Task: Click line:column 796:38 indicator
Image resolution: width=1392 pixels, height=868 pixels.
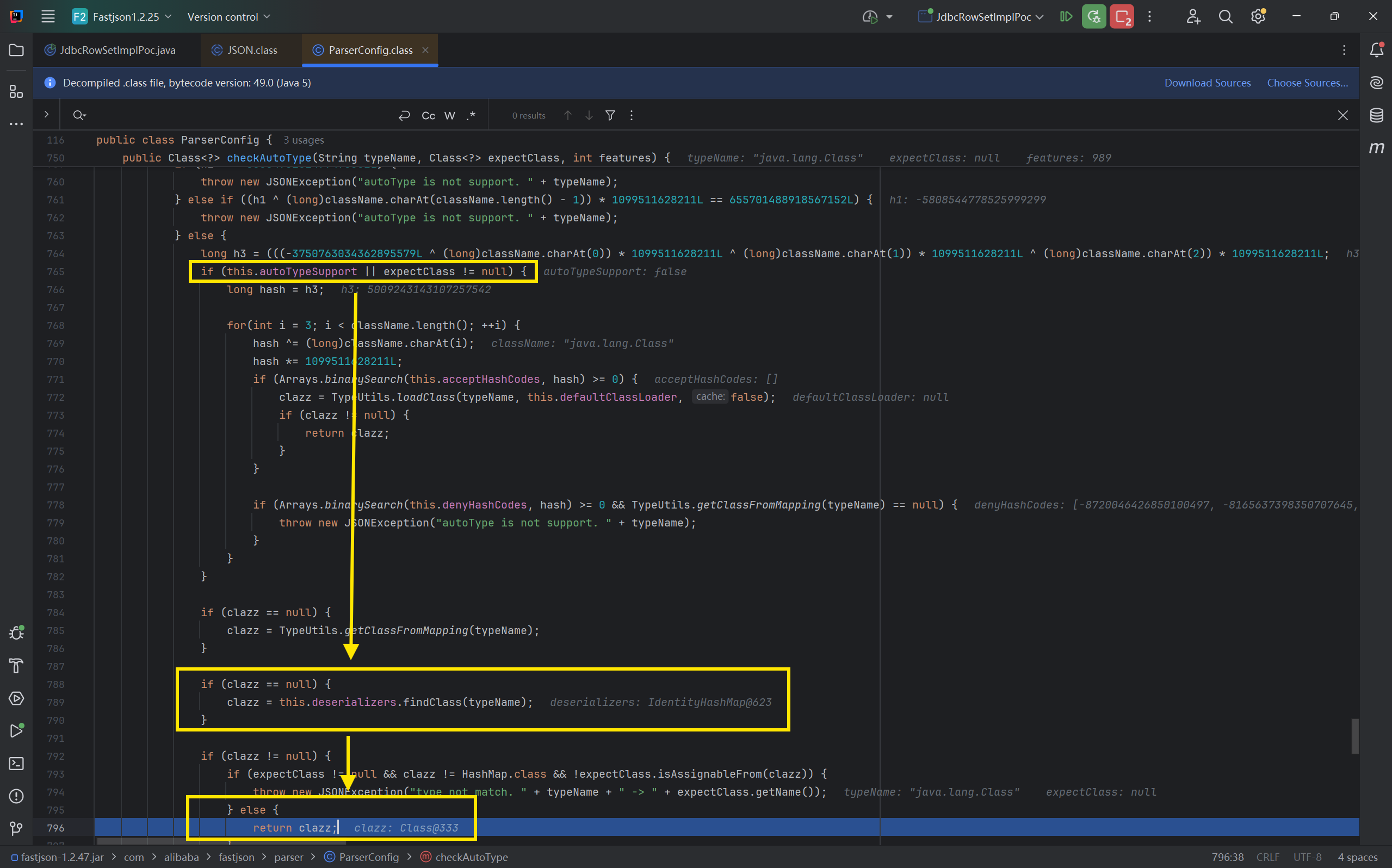Action: click(x=1227, y=857)
